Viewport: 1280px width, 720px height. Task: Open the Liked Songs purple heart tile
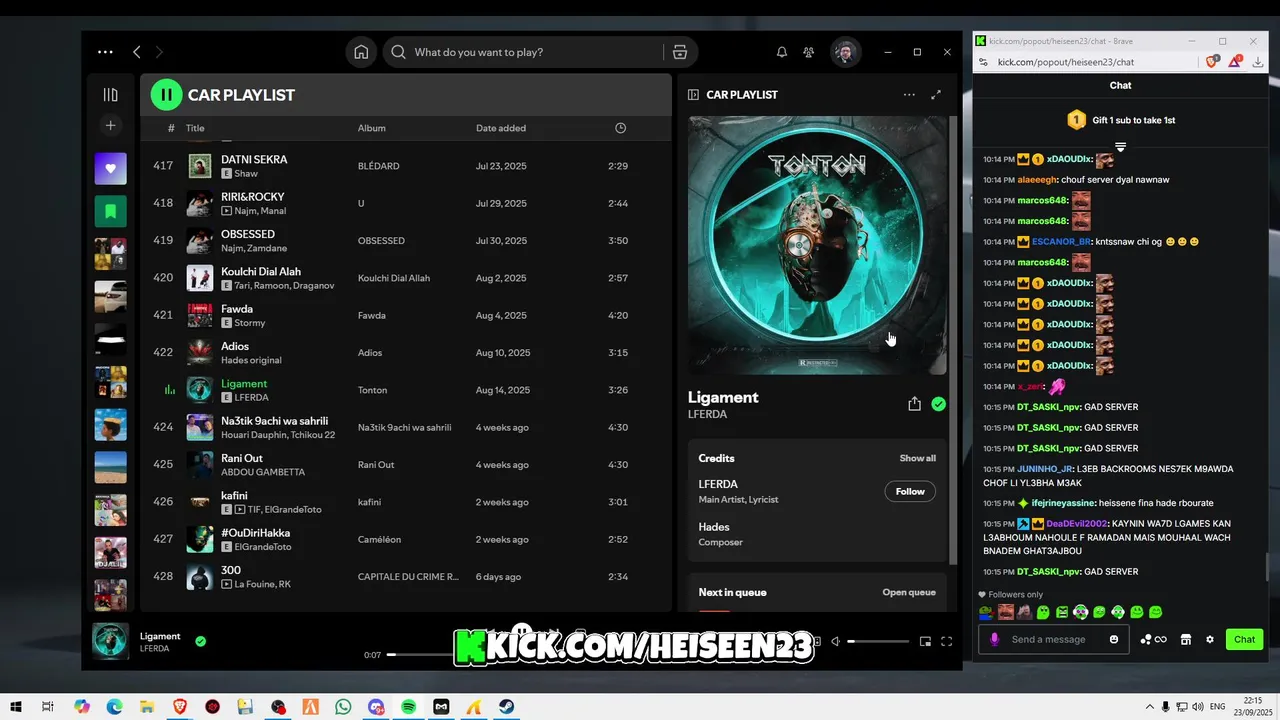111,168
